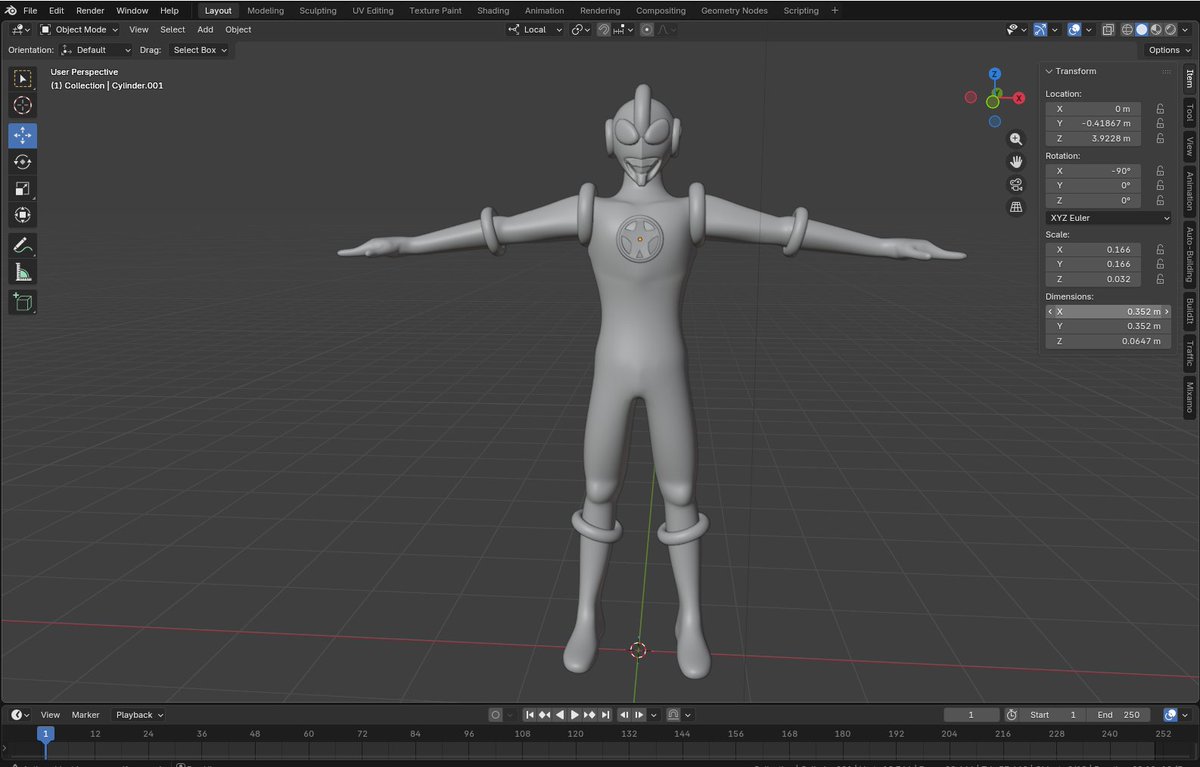The width and height of the screenshot is (1200, 767).
Task: Open the Drag Select Box dropdown
Action: (x=199, y=50)
